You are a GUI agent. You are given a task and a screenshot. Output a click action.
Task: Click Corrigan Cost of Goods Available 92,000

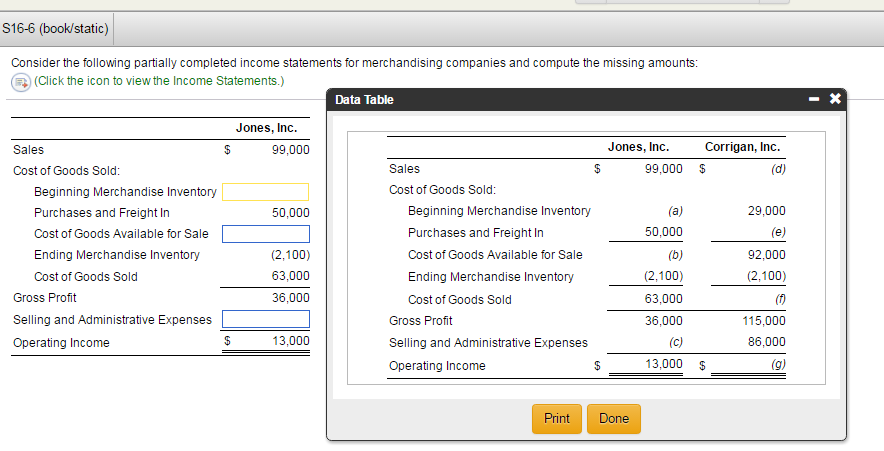click(x=767, y=255)
